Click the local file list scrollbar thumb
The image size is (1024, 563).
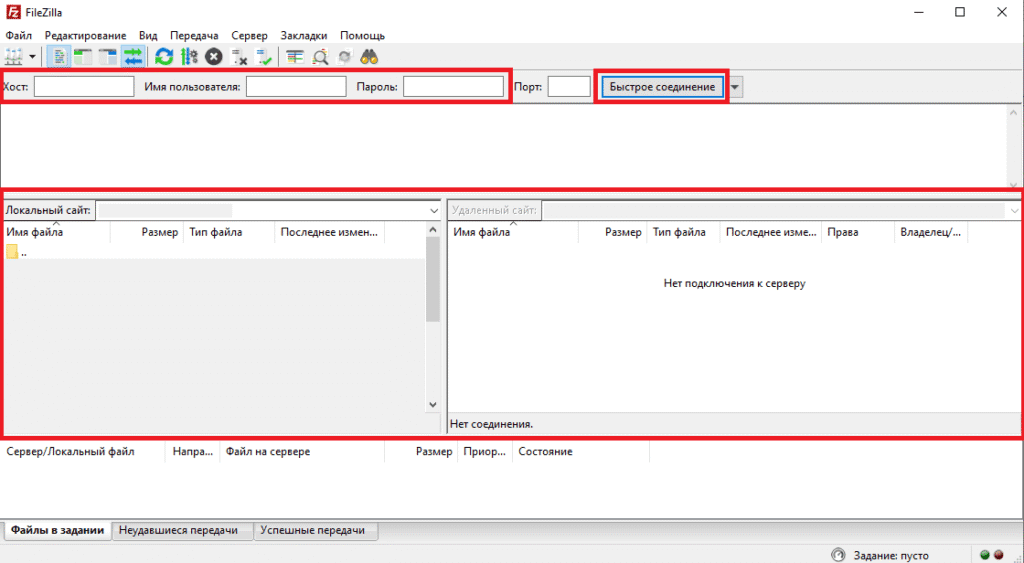click(433, 279)
